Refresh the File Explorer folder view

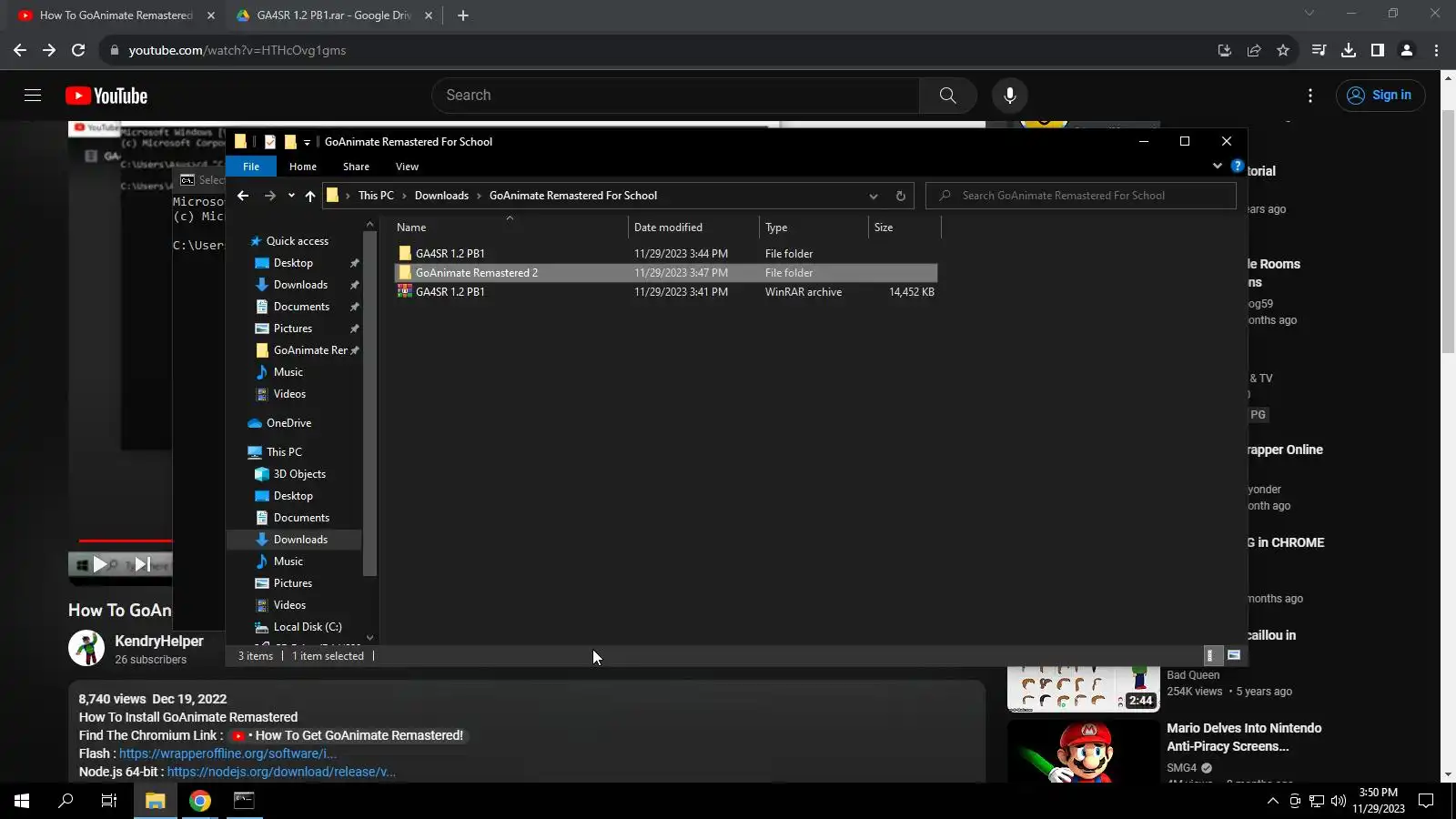coord(901,196)
